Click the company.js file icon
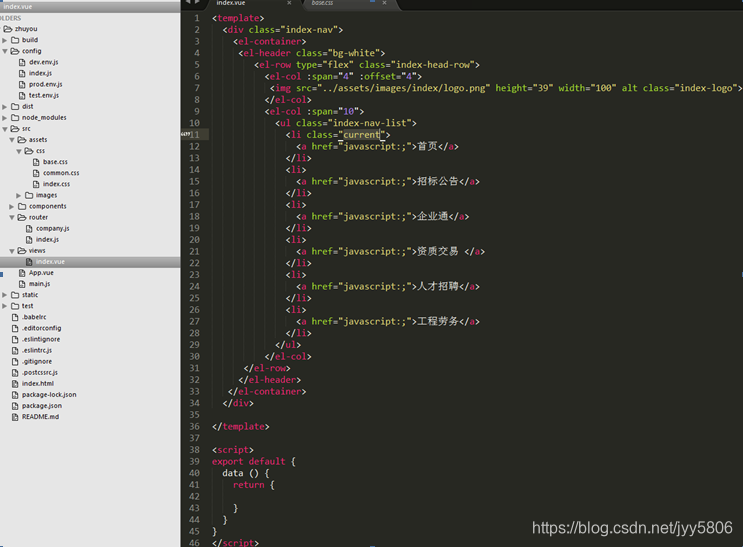The height and width of the screenshot is (547, 743). (x=29, y=228)
